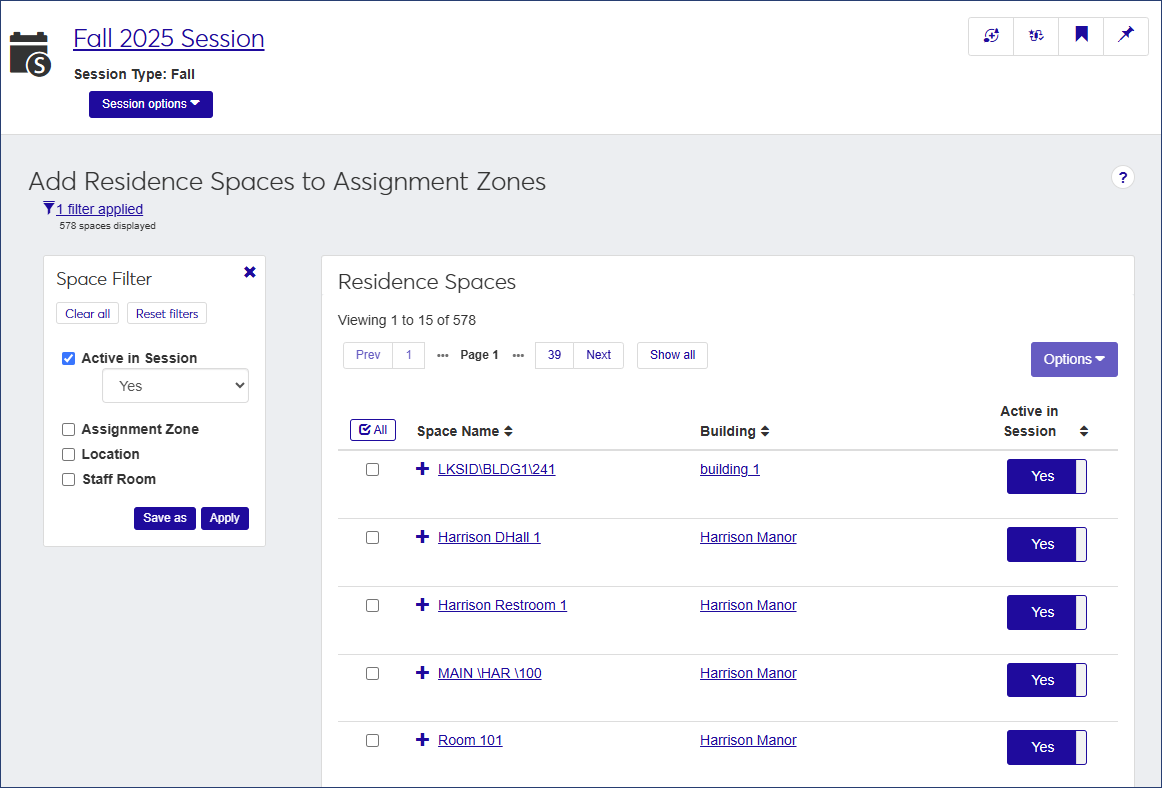Open the Session options menu

pos(150,104)
